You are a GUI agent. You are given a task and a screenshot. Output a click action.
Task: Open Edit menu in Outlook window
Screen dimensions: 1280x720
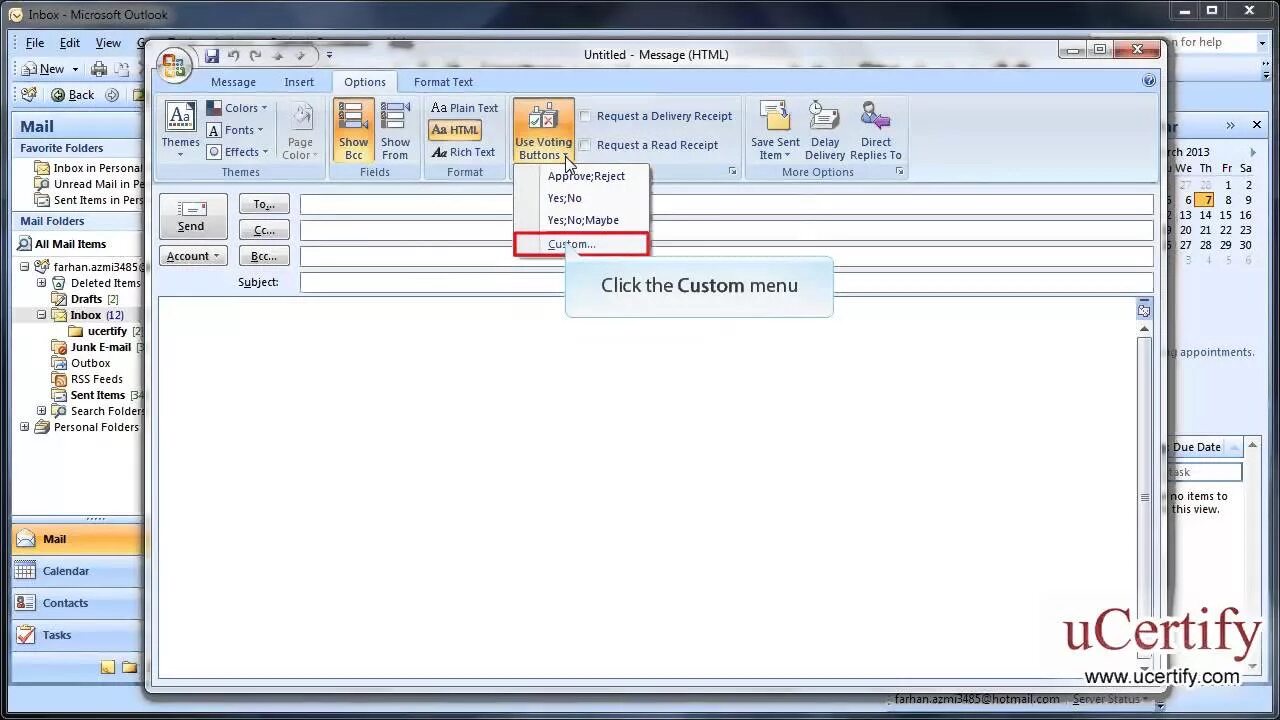(x=70, y=43)
